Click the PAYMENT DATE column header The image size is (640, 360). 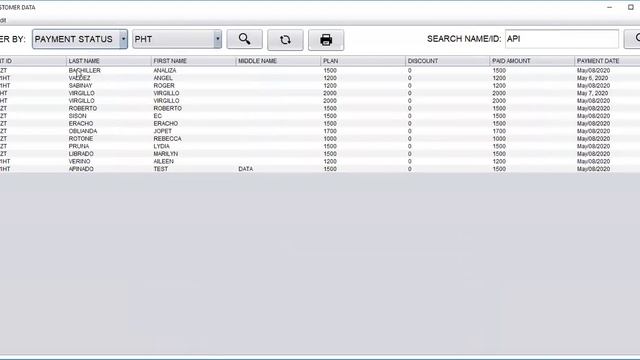(607, 61)
